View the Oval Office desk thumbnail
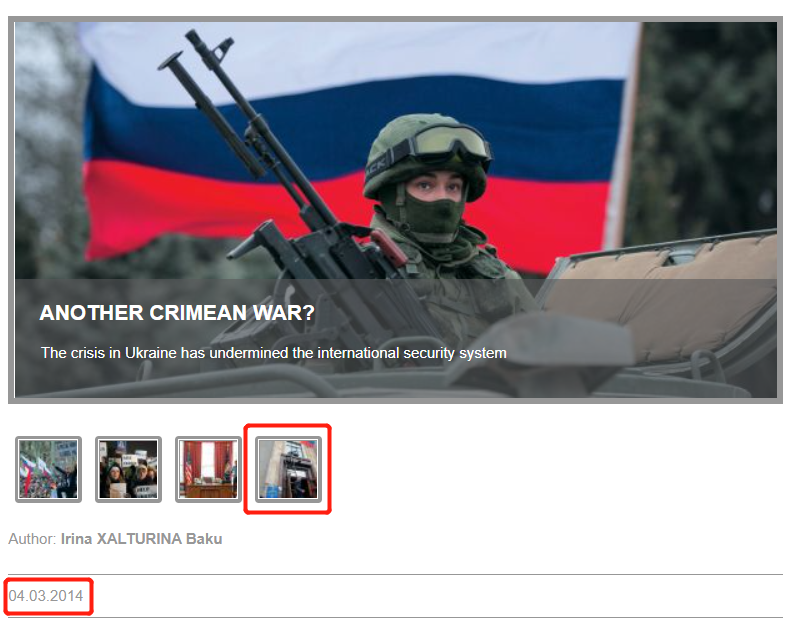 (208, 469)
